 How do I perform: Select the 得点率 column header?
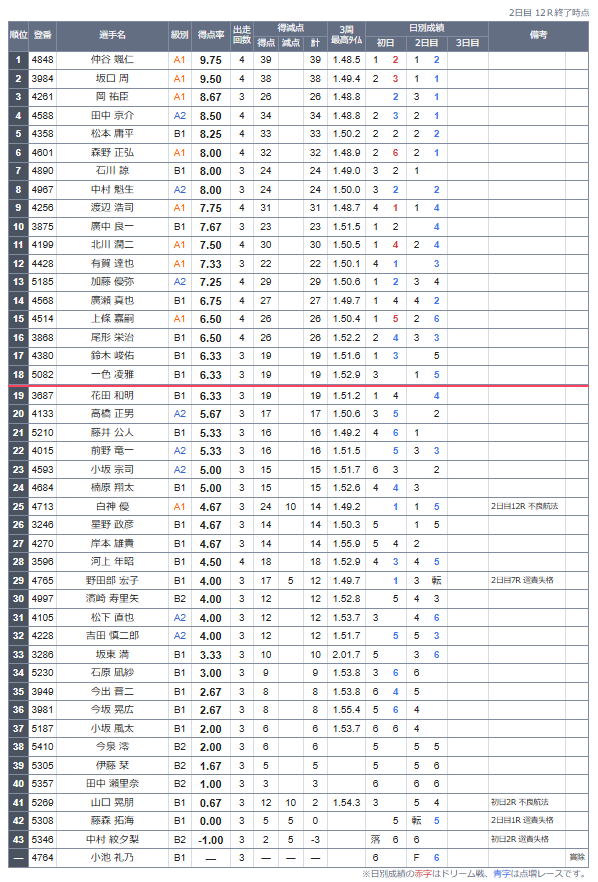[x=210, y=35]
